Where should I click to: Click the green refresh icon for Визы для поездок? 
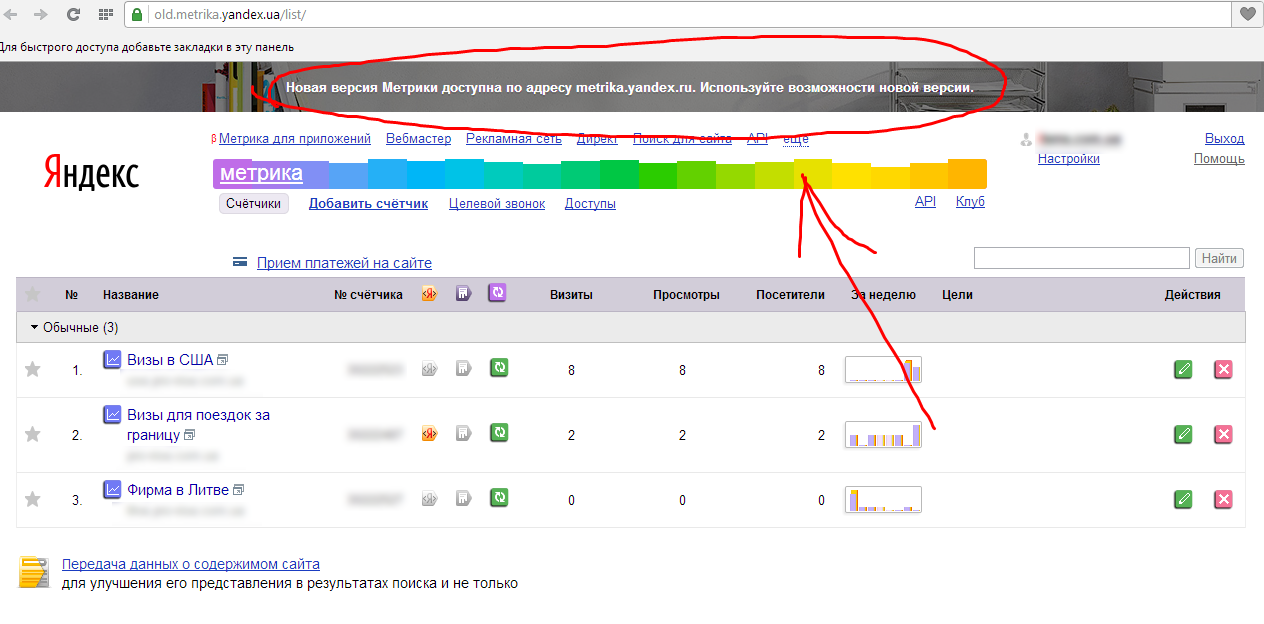pos(499,433)
